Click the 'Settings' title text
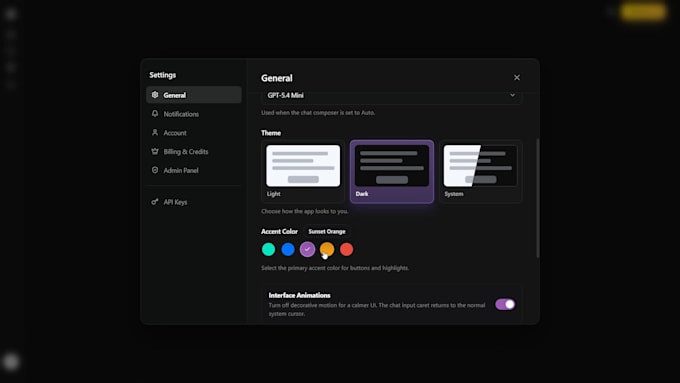Viewport: 680px width, 383px height. pos(163,75)
